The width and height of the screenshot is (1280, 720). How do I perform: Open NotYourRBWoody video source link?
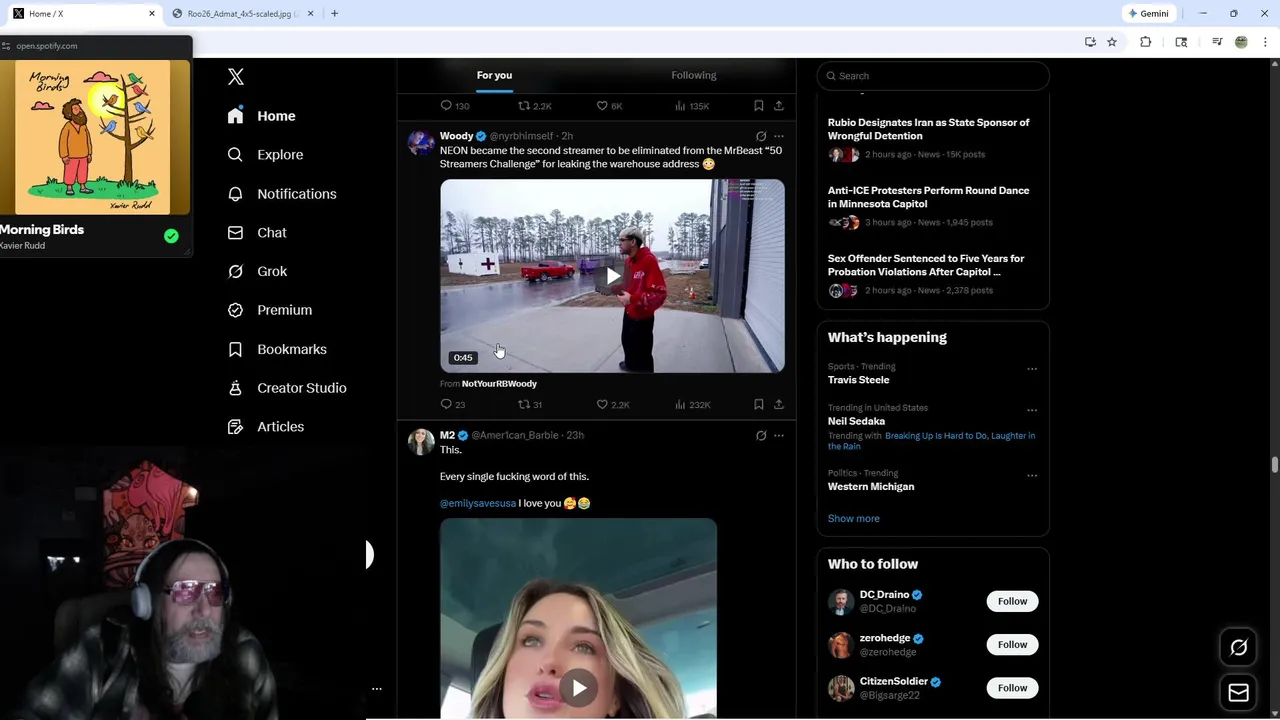tap(499, 384)
